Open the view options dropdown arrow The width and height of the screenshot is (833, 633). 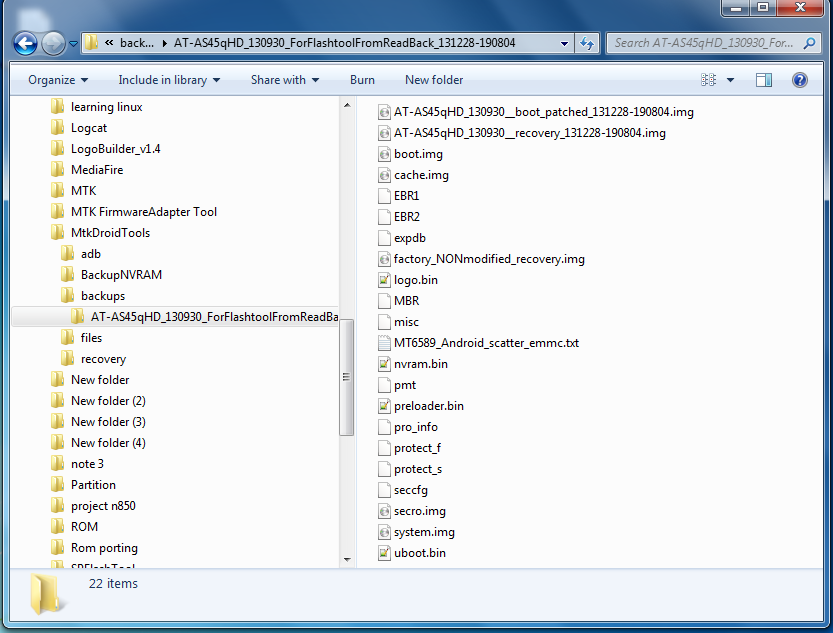click(x=730, y=80)
